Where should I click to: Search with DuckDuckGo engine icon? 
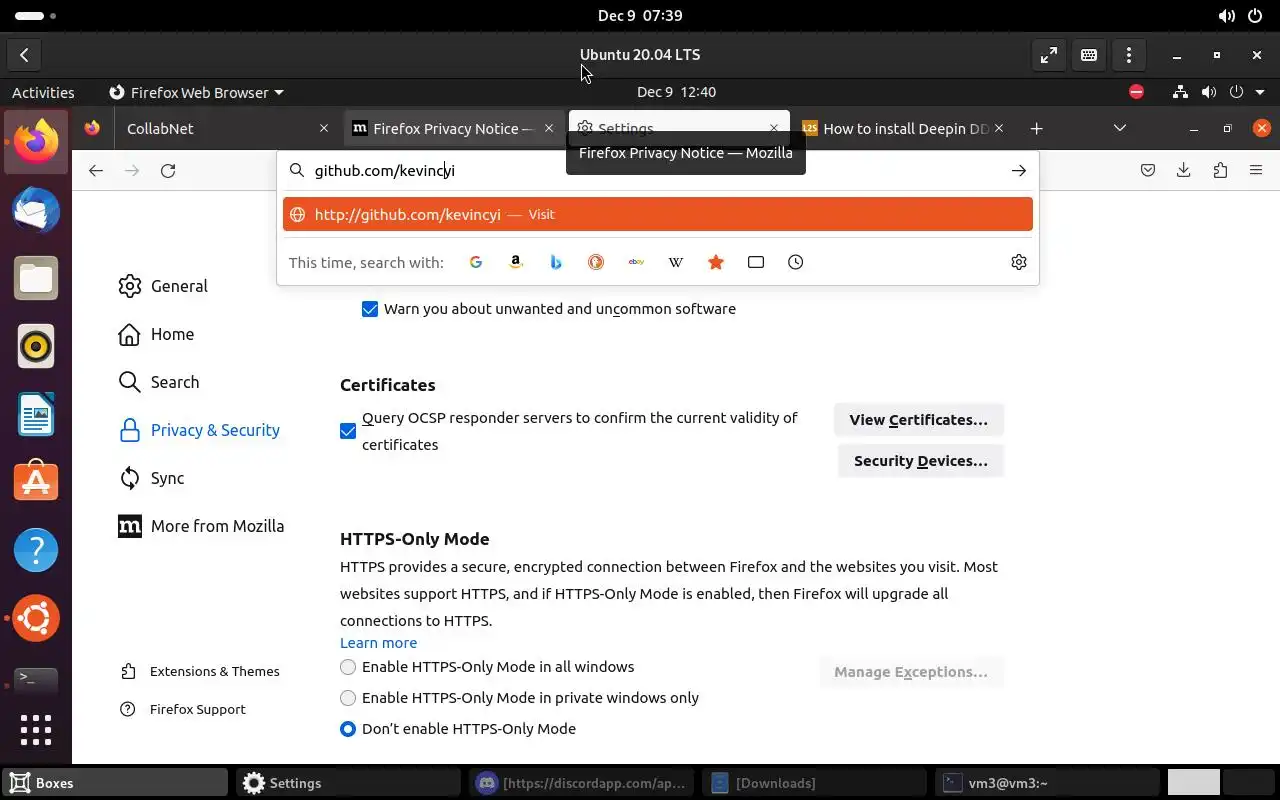(x=596, y=262)
